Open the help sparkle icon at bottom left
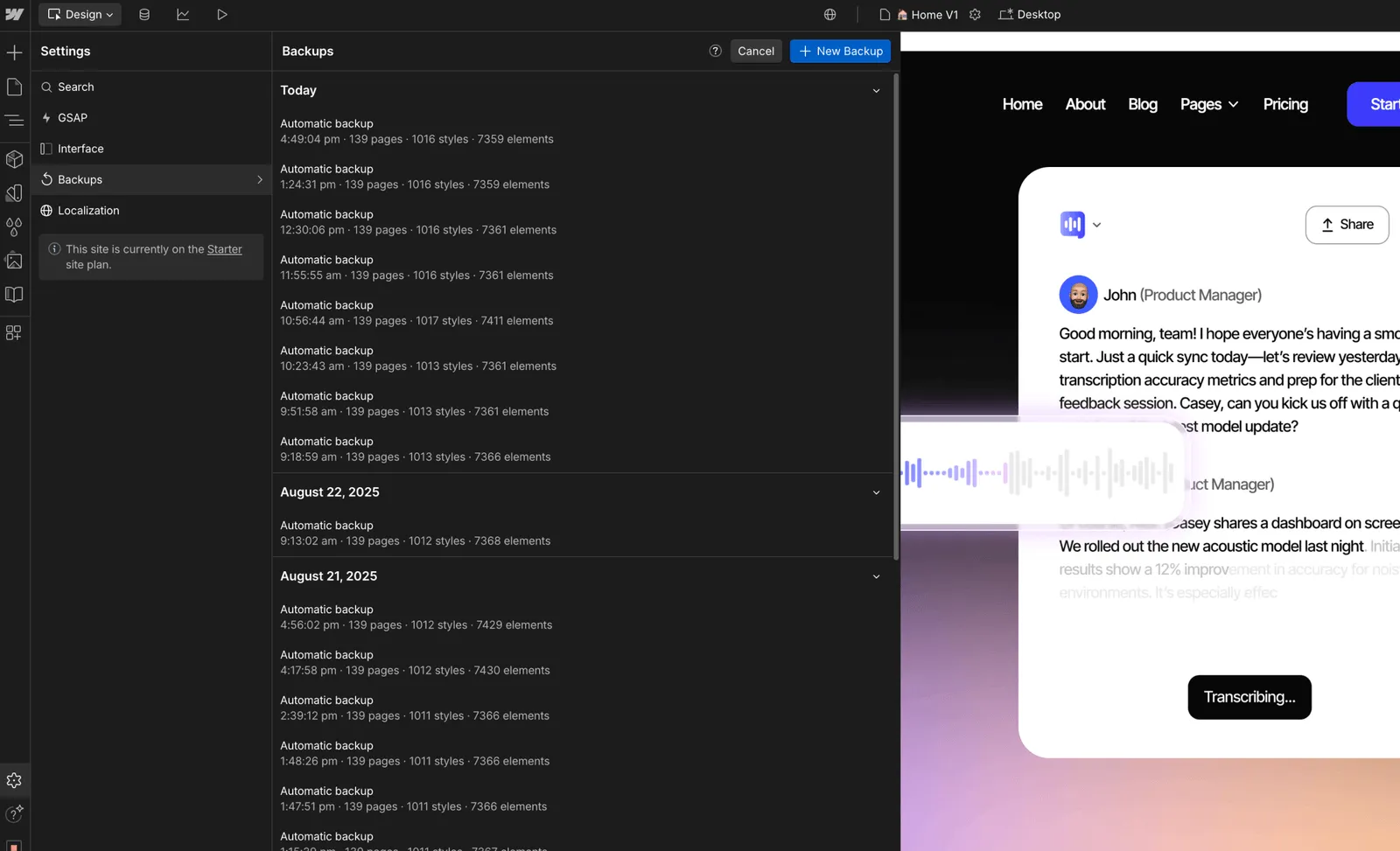 [14, 813]
